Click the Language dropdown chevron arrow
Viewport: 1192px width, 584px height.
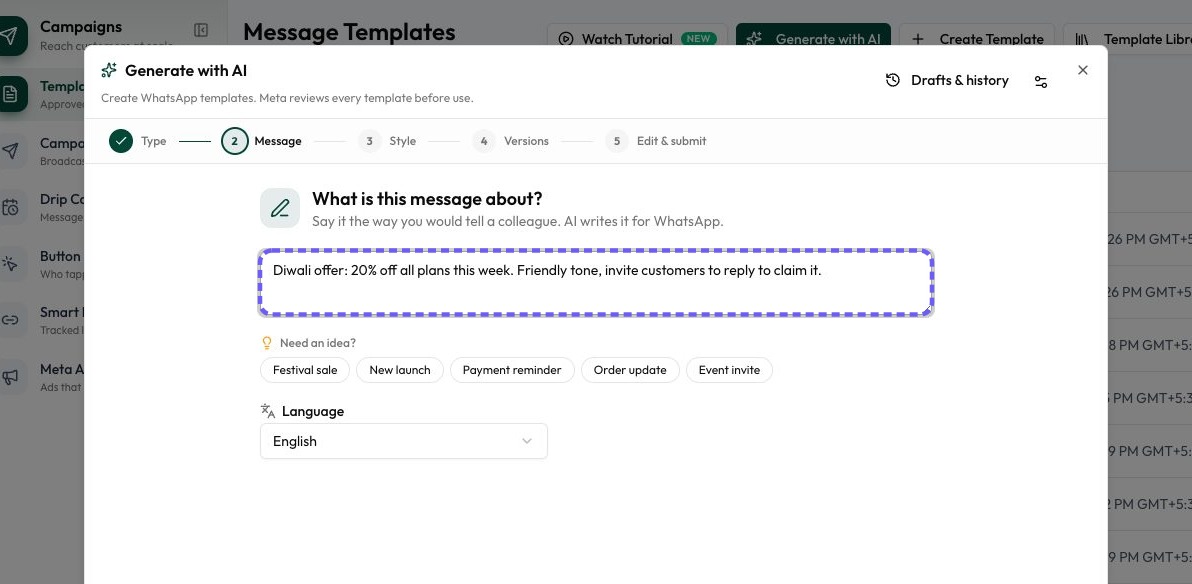[x=527, y=441]
